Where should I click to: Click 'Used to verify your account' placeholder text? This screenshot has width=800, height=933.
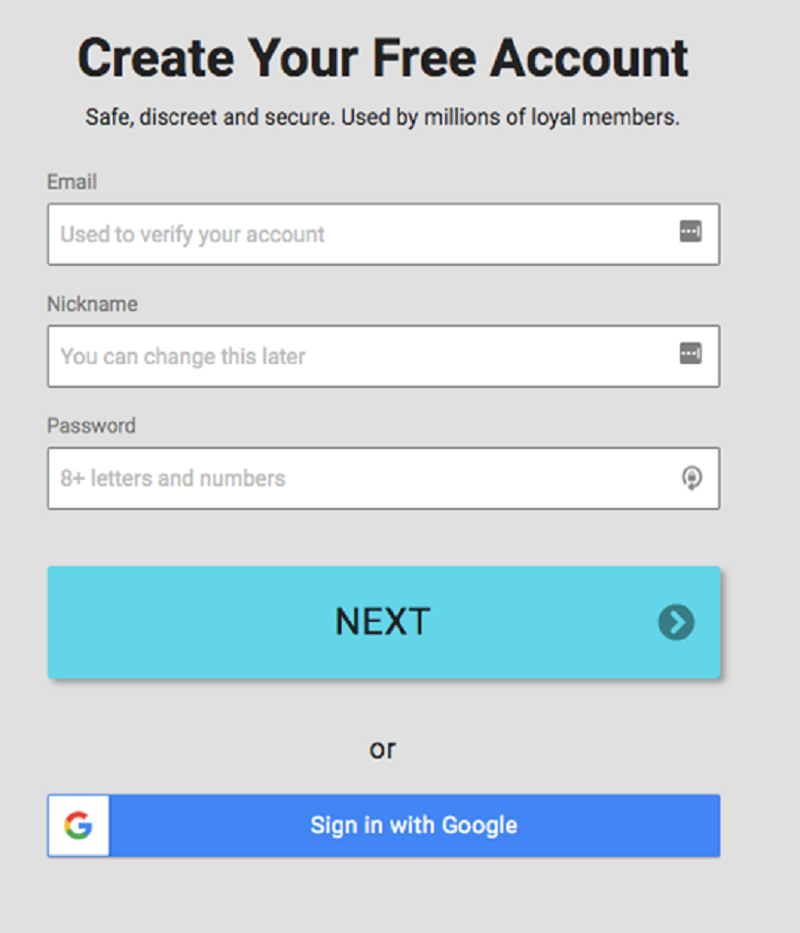[192, 234]
